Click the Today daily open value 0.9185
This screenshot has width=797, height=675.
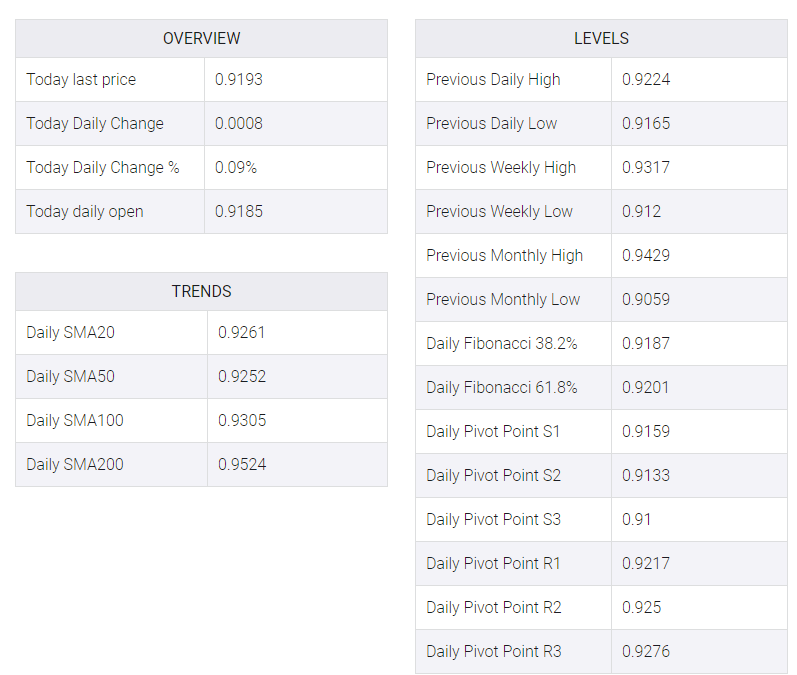pos(239,211)
